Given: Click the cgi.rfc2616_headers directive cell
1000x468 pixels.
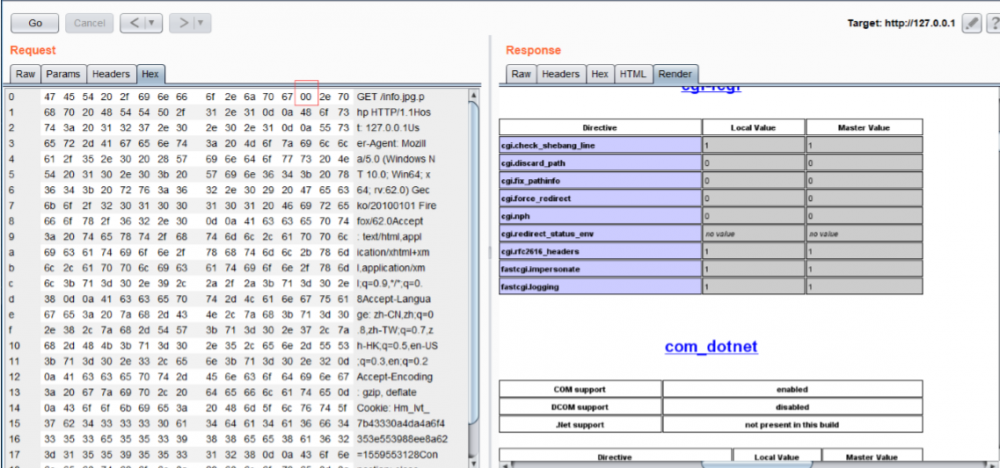Looking at the screenshot, I should point(599,251).
